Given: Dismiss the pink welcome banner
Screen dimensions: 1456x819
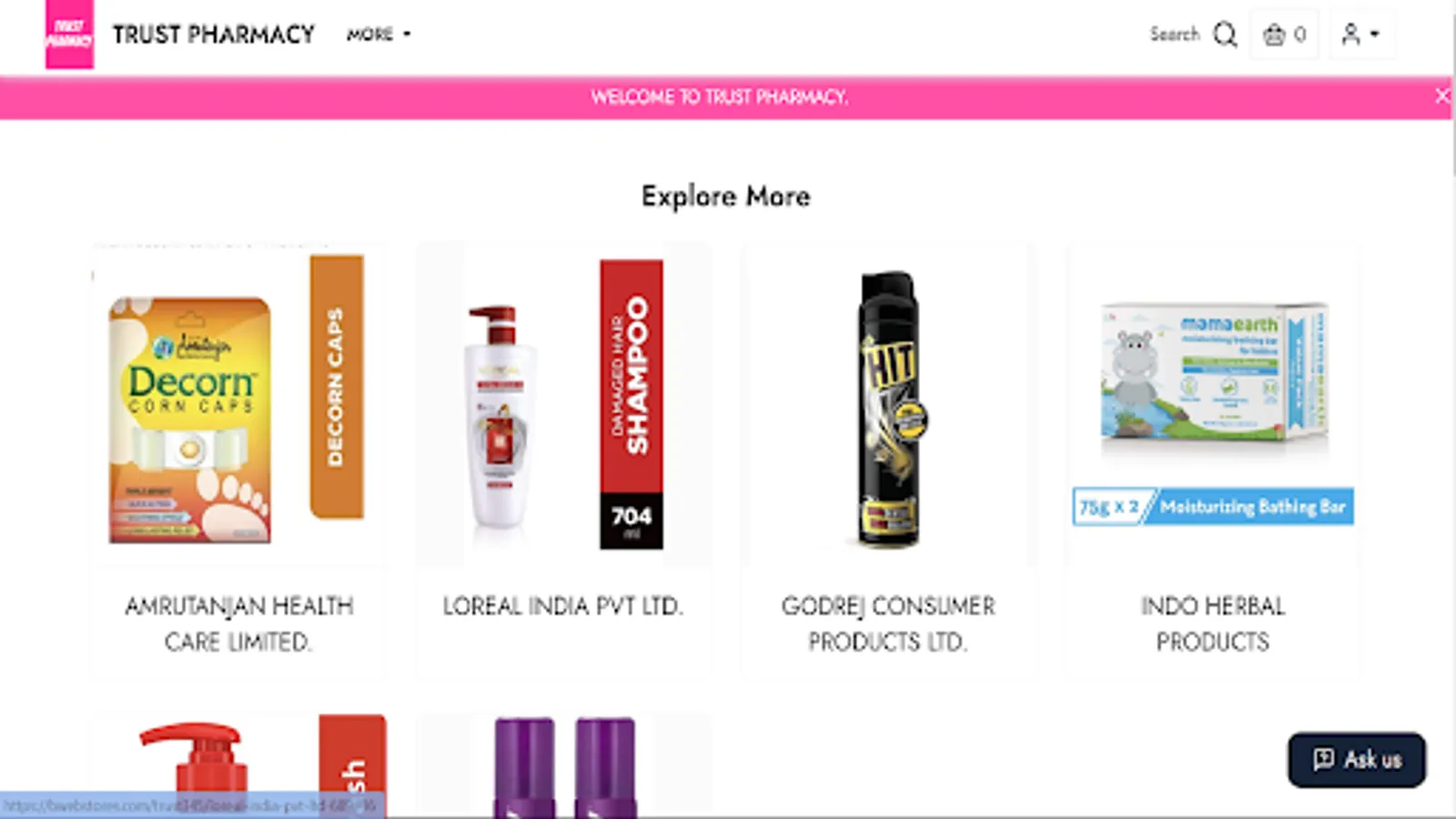Looking at the screenshot, I should [x=1442, y=96].
